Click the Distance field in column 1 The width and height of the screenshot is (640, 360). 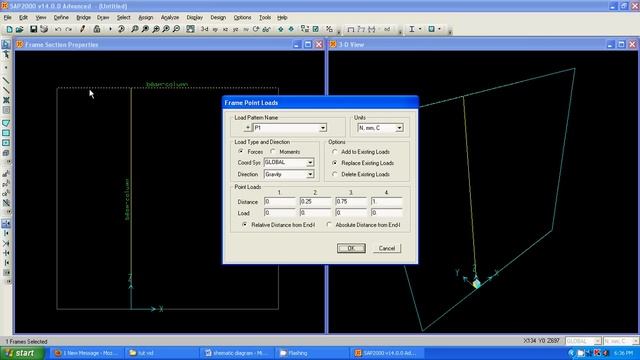click(280, 202)
